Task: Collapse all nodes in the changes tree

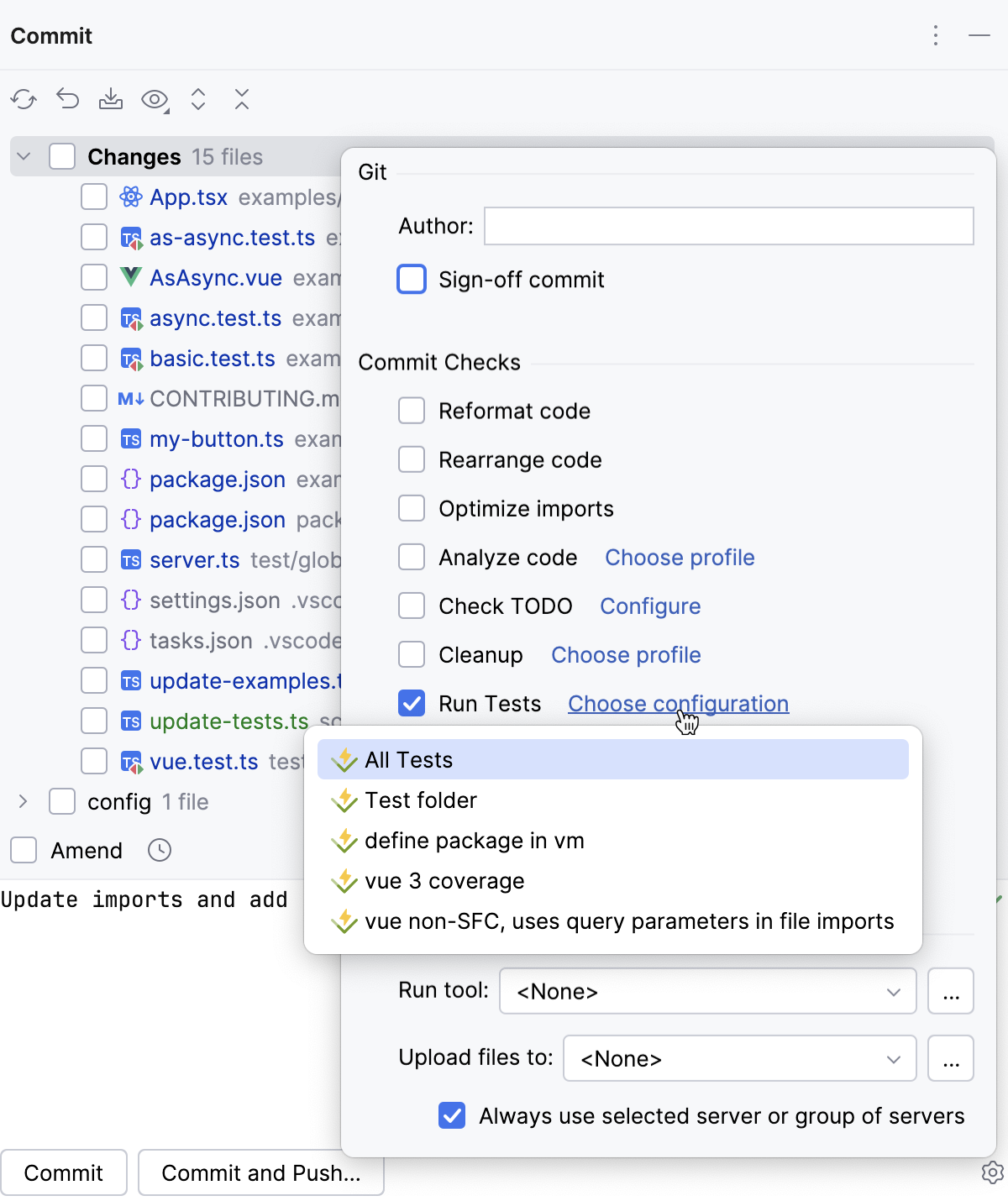Action: coord(242,99)
